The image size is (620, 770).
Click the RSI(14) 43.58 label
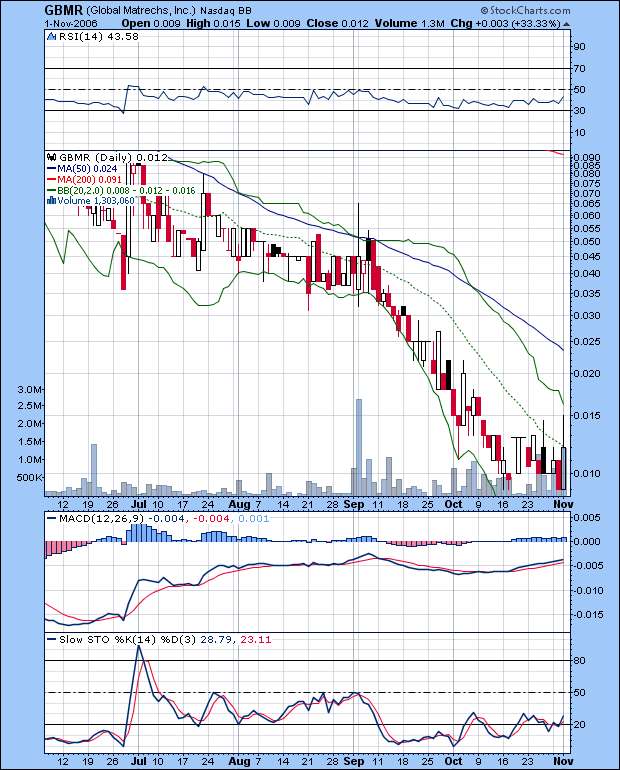(99, 36)
